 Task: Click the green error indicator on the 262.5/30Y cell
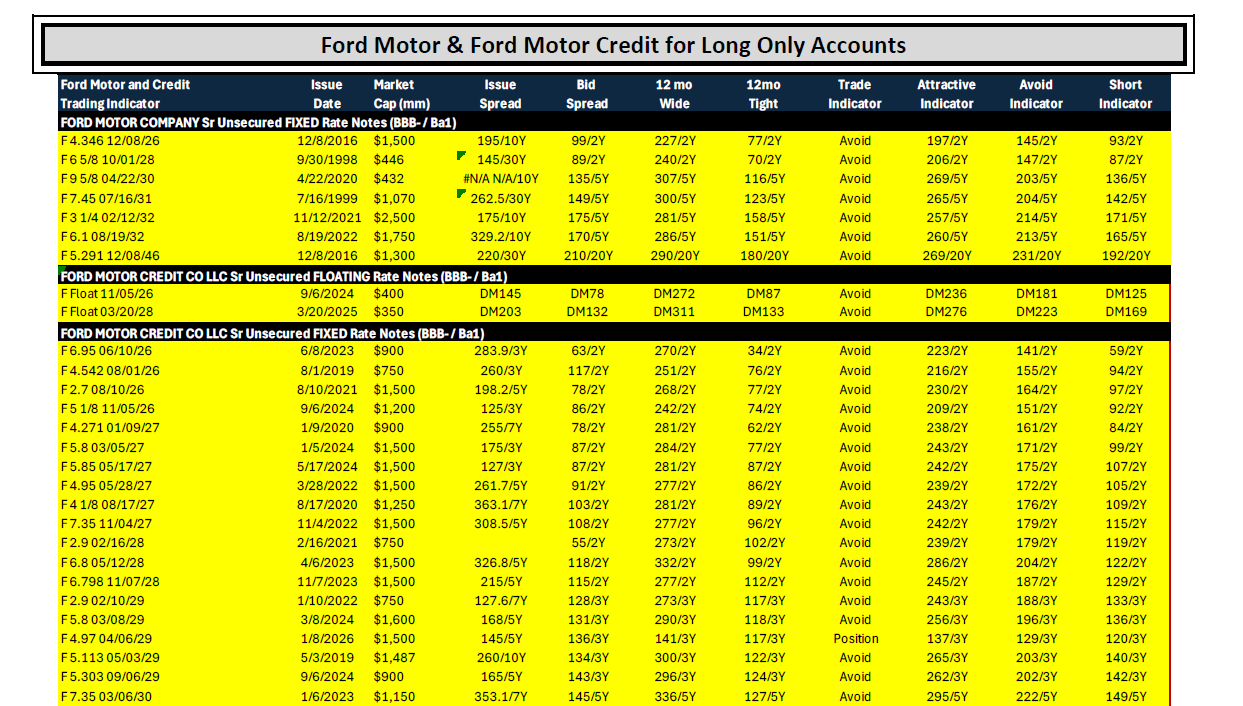click(x=460, y=194)
